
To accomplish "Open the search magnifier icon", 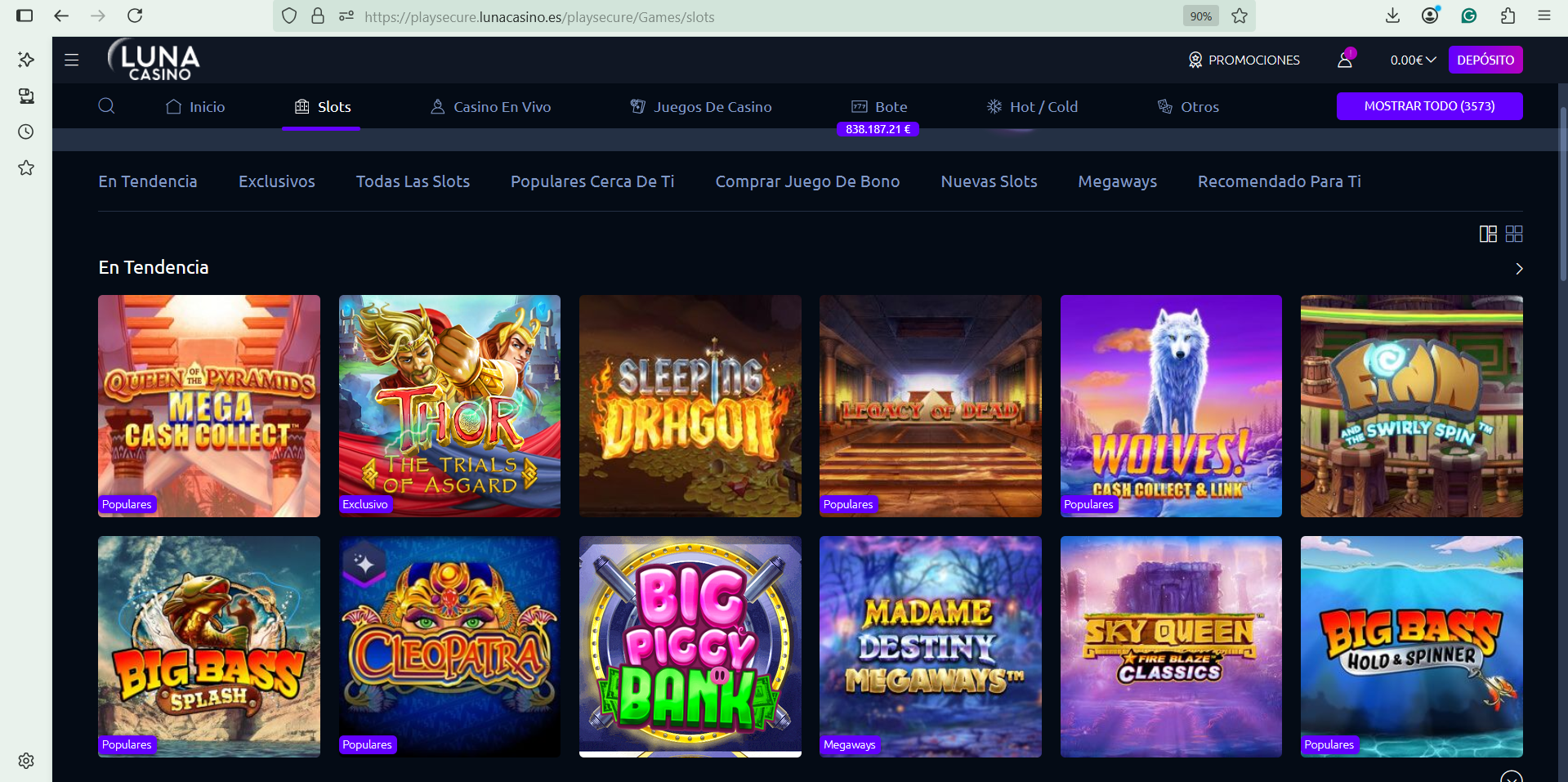I will tap(106, 106).
